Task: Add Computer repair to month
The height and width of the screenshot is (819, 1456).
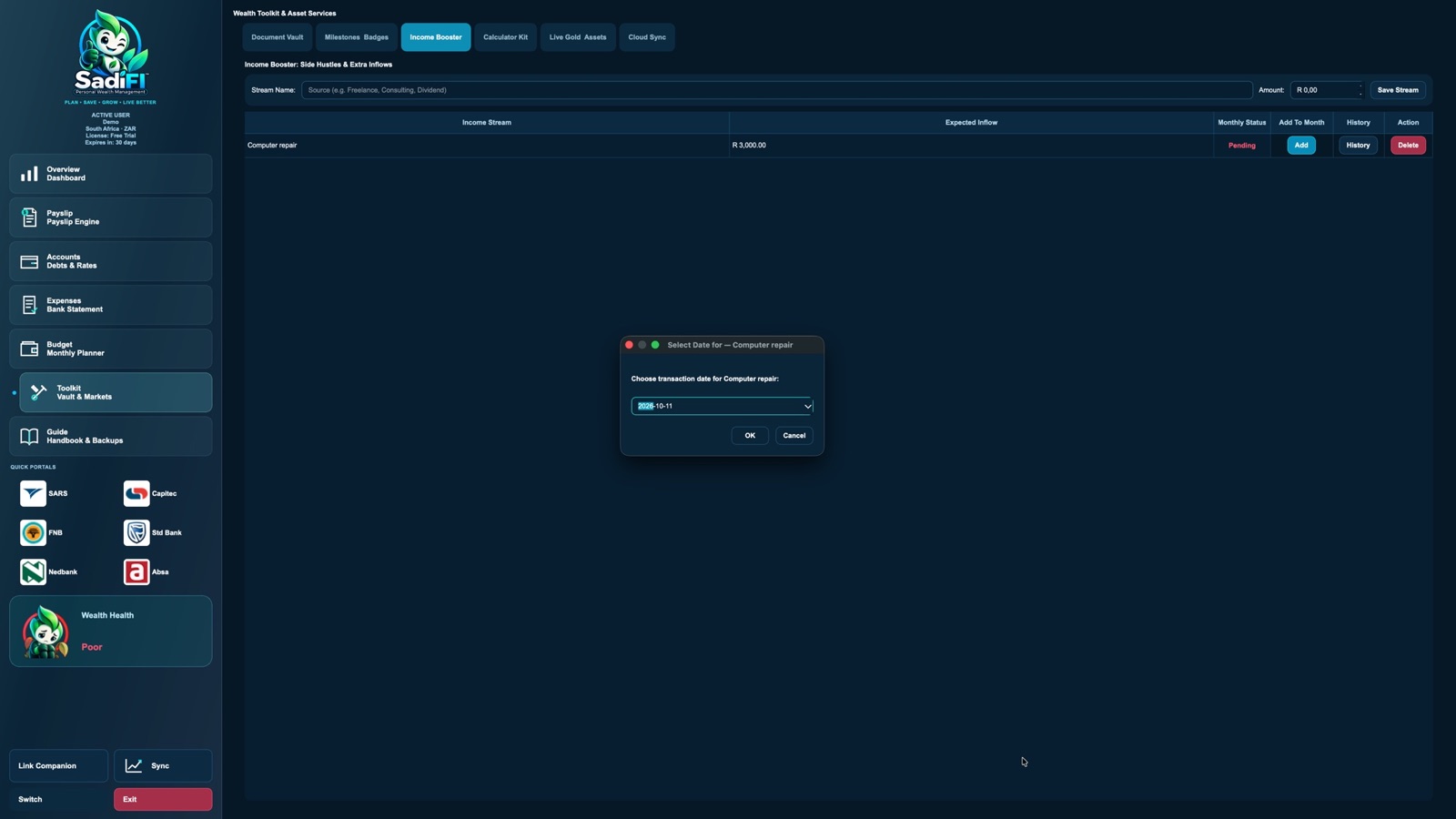Action: click(1301, 145)
